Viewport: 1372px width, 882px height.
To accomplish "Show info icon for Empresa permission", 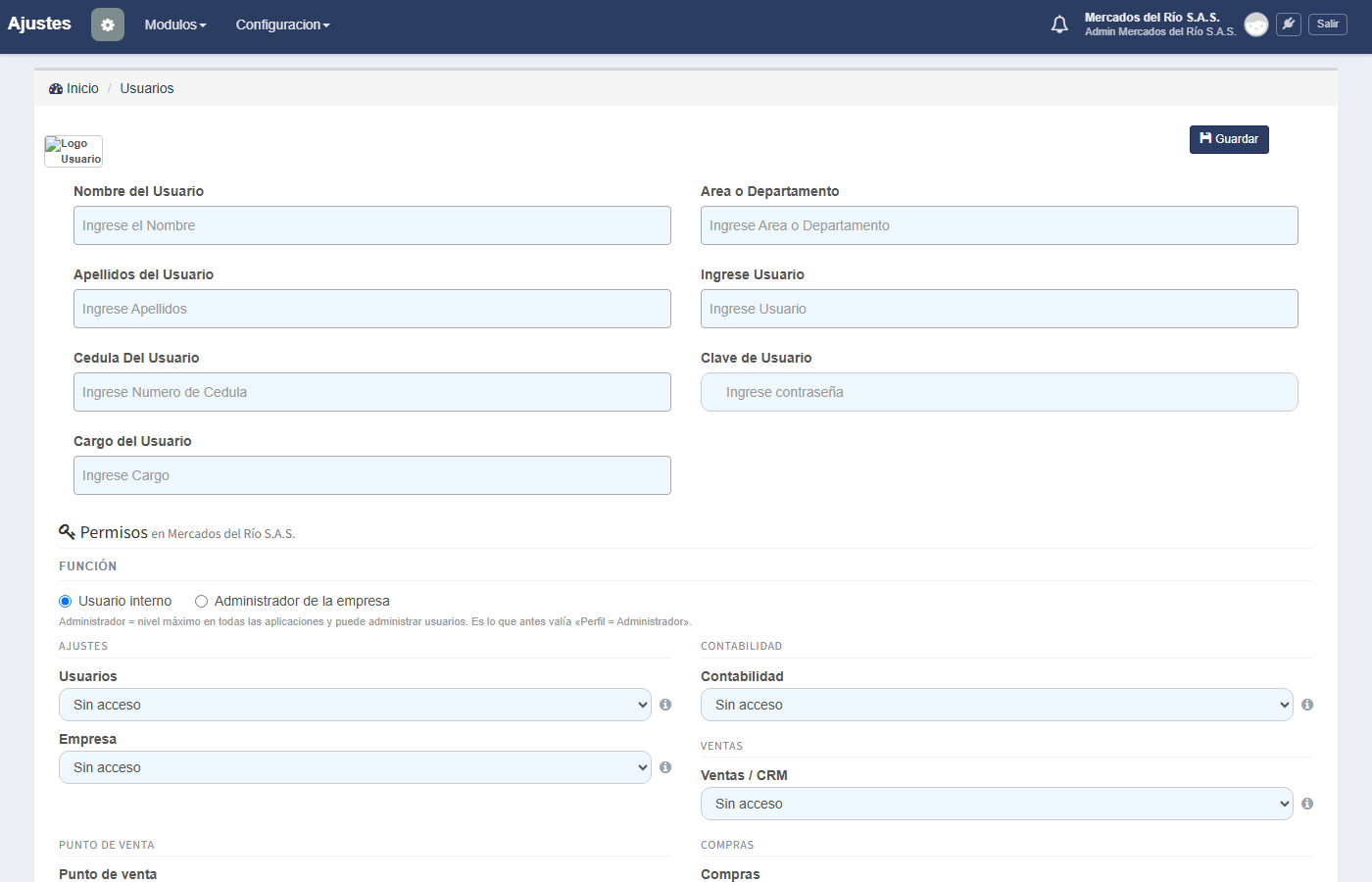I will point(665,767).
